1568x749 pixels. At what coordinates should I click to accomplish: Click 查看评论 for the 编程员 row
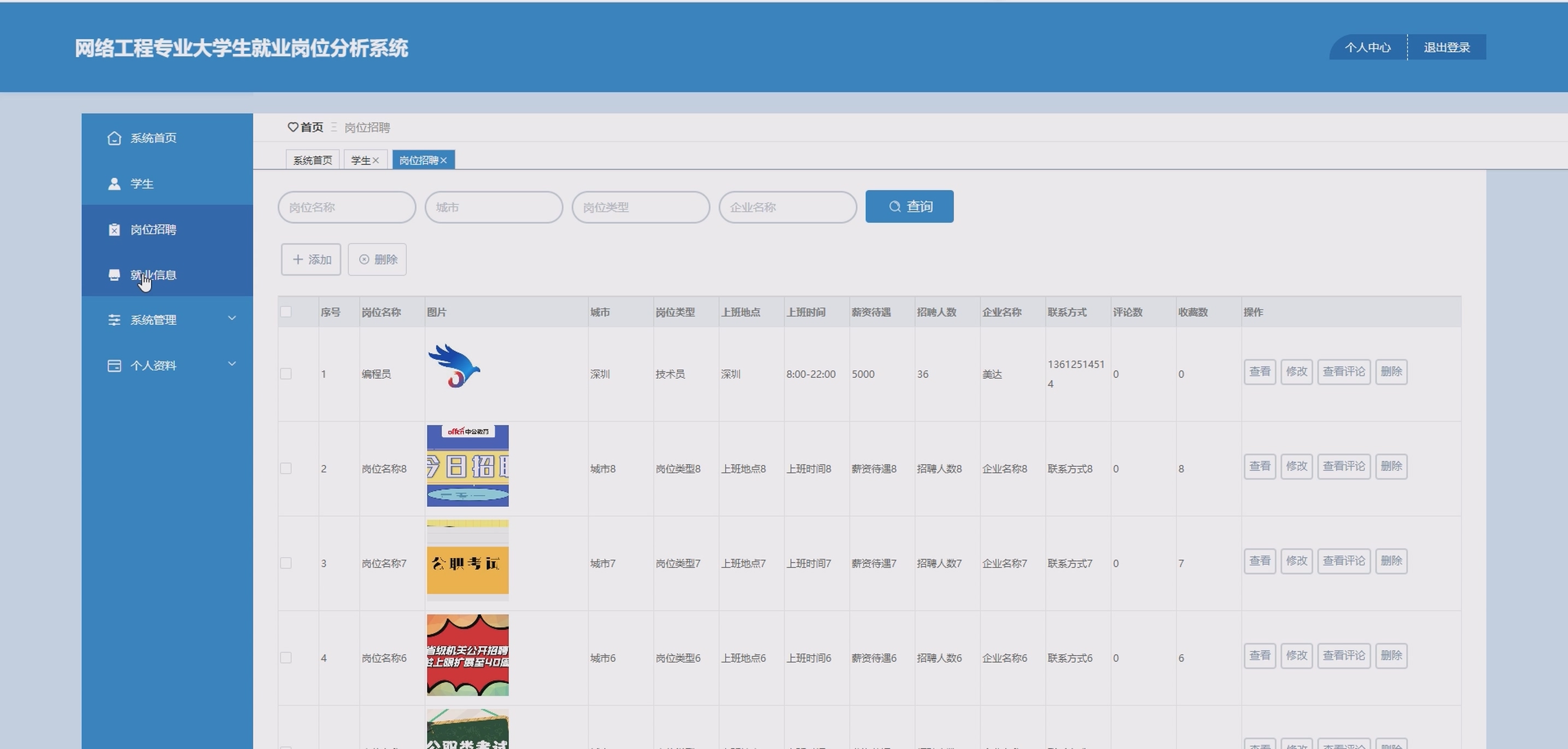click(1343, 372)
